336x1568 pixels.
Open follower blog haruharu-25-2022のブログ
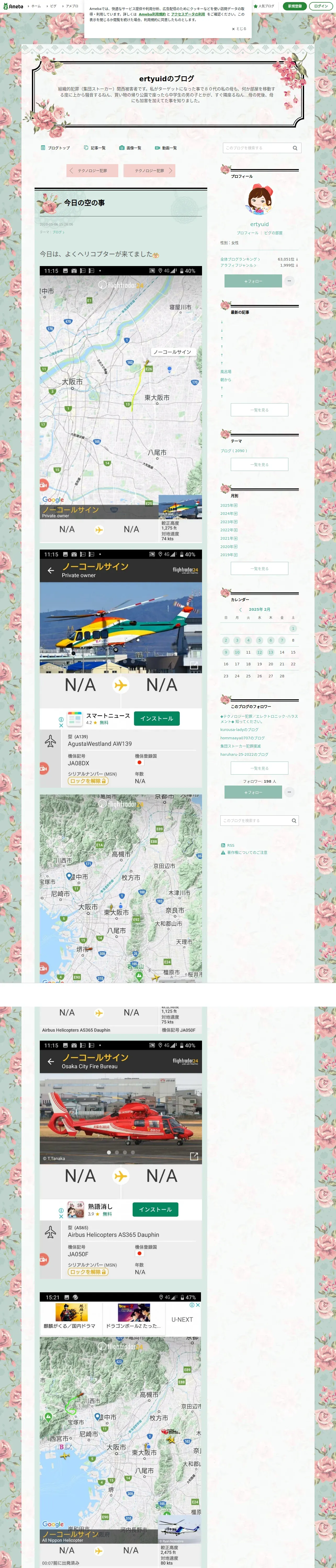click(x=244, y=754)
